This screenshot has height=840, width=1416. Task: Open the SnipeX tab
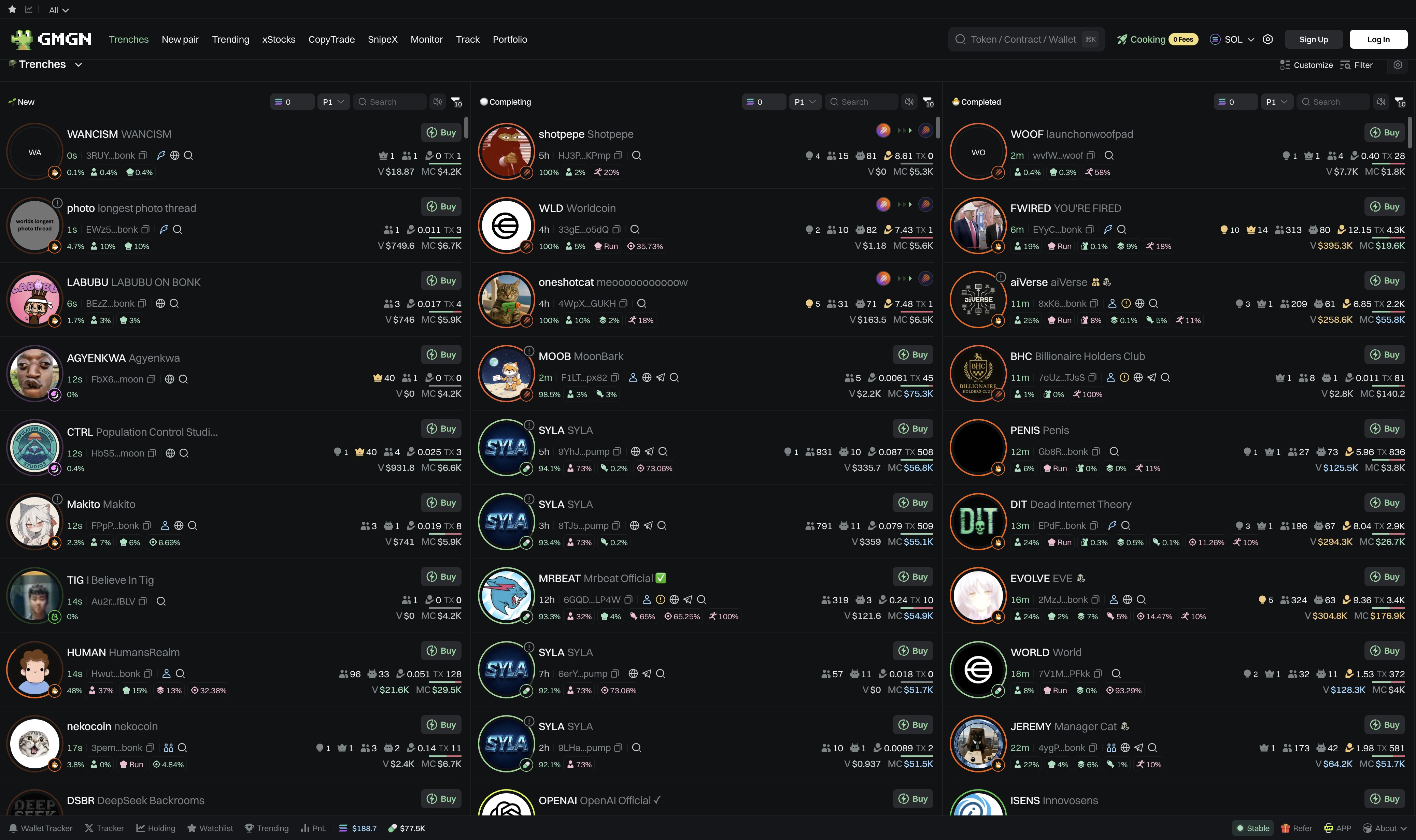click(x=382, y=40)
